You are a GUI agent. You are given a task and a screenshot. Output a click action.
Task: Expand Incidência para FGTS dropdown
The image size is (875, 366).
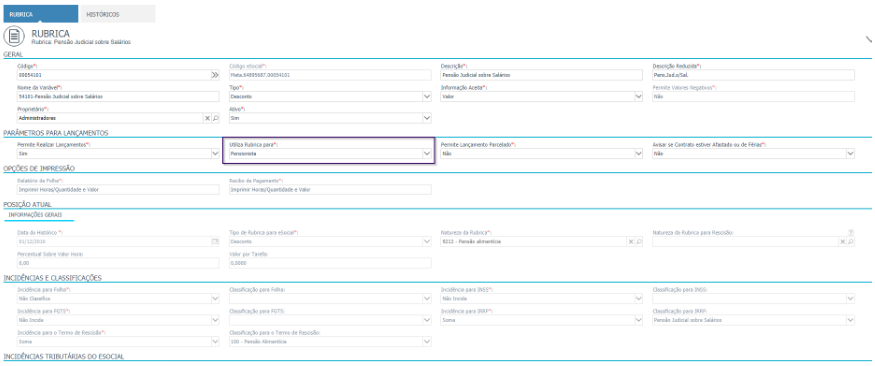[215, 320]
